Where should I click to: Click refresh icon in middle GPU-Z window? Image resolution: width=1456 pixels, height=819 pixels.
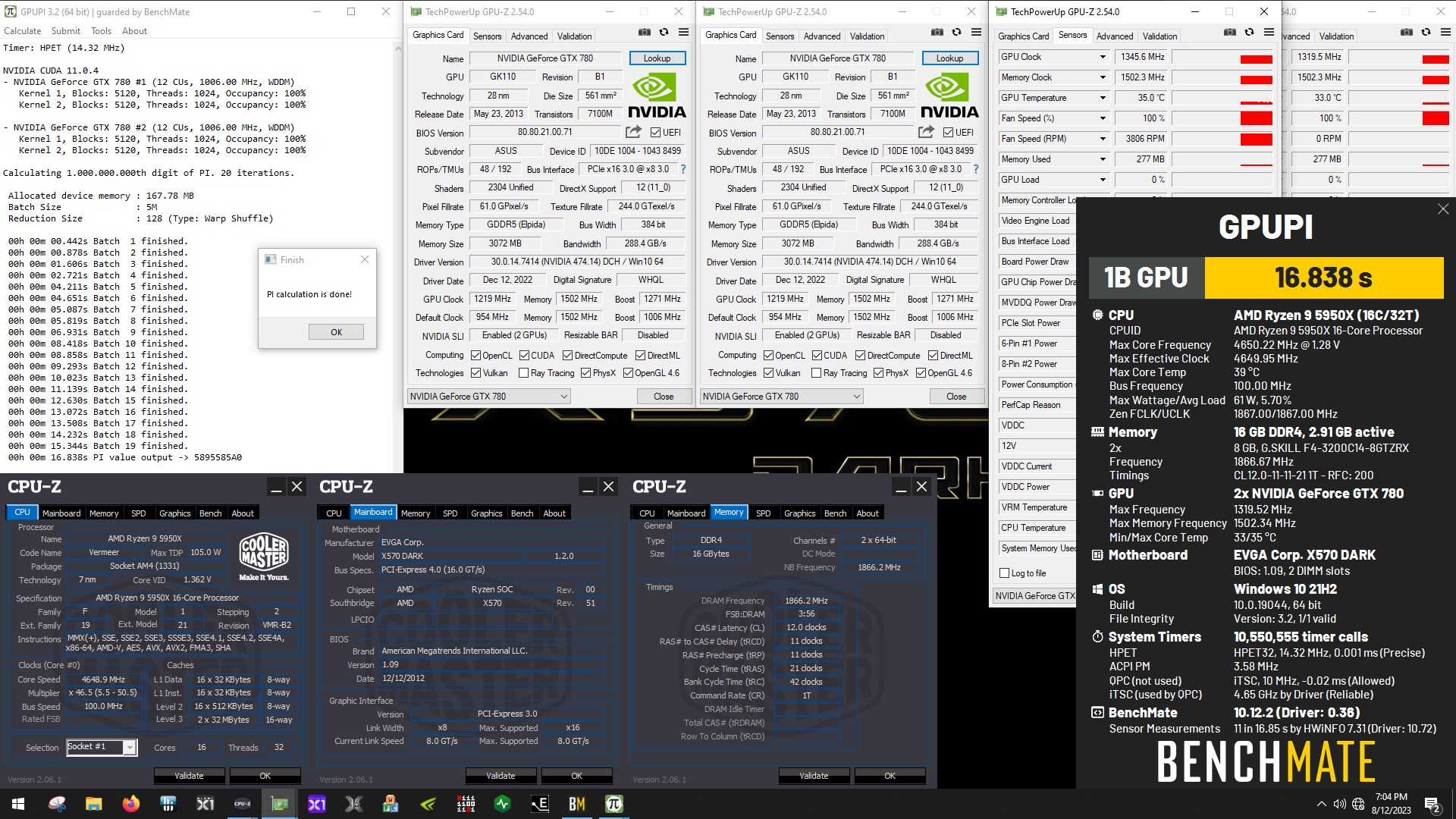tap(956, 33)
